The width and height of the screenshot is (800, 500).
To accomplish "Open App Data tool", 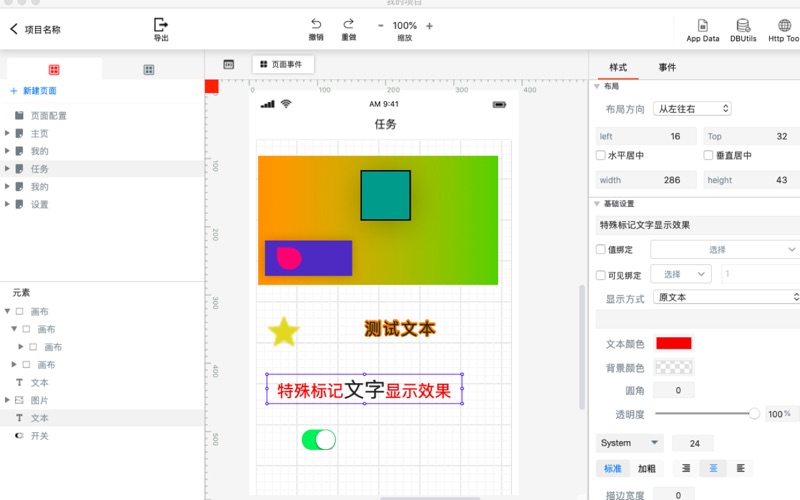I will coord(703,30).
